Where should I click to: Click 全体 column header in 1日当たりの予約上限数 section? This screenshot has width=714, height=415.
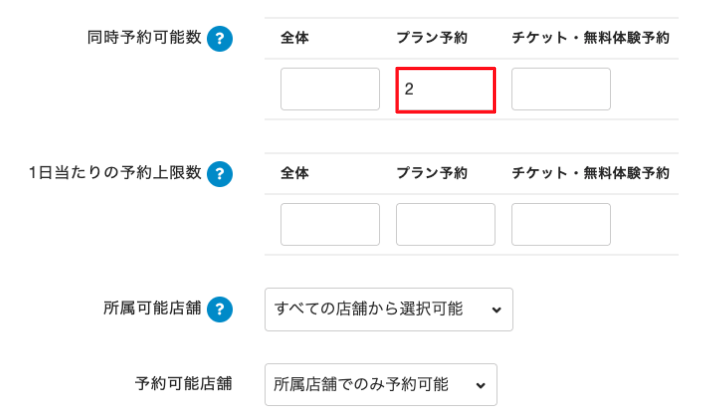point(295,173)
